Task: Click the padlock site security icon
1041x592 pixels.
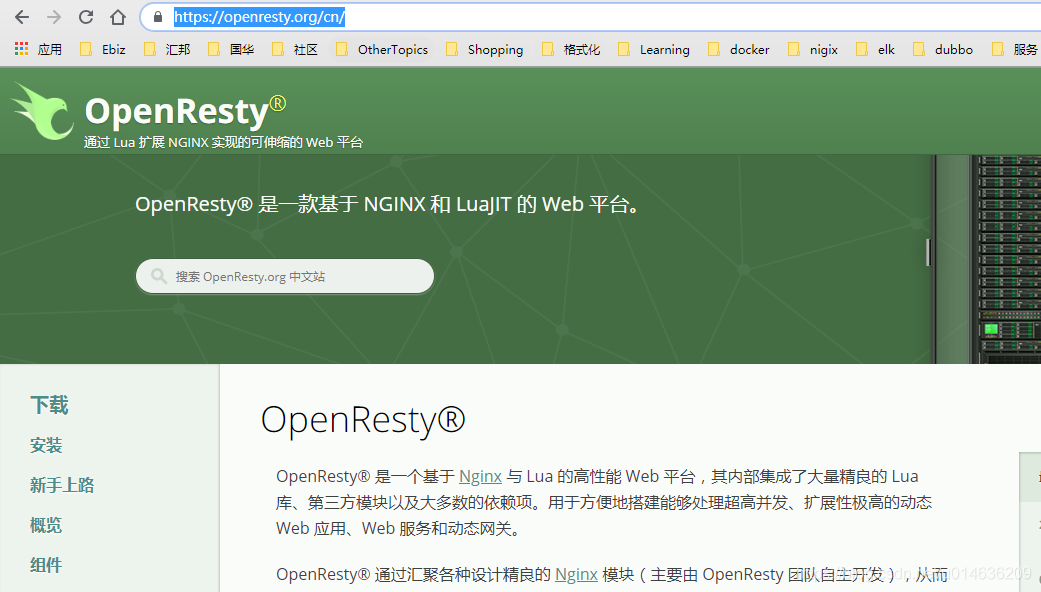Action: point(158,17)
